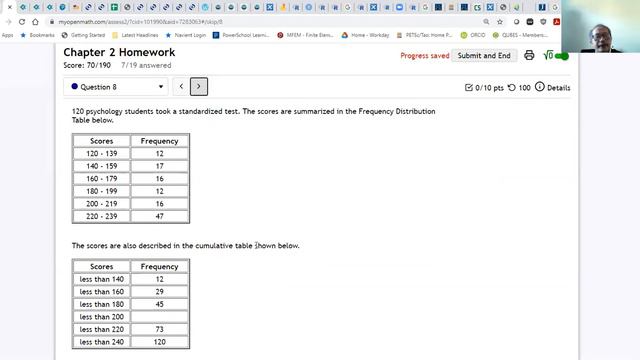The width and height of the screenshot is (640, 360).
Task: Open the Latest Headlines bookmark
Action: 135,35
